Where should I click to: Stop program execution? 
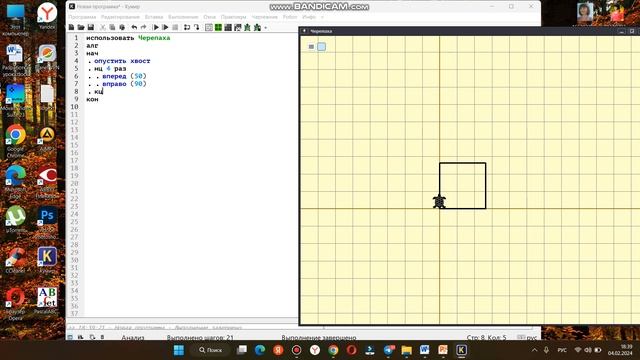tap(175, 27)
